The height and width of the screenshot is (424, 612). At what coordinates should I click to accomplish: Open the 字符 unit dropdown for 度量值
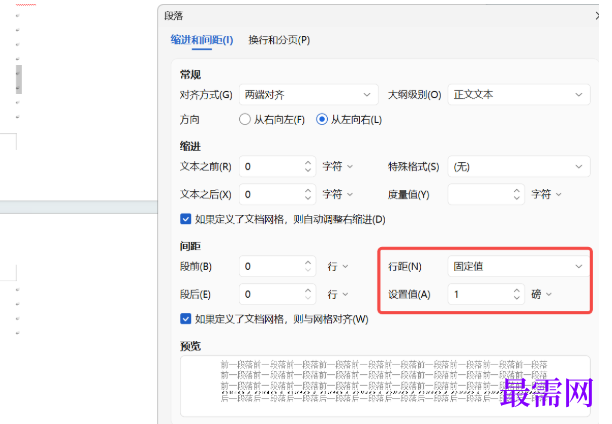point(546,194)
